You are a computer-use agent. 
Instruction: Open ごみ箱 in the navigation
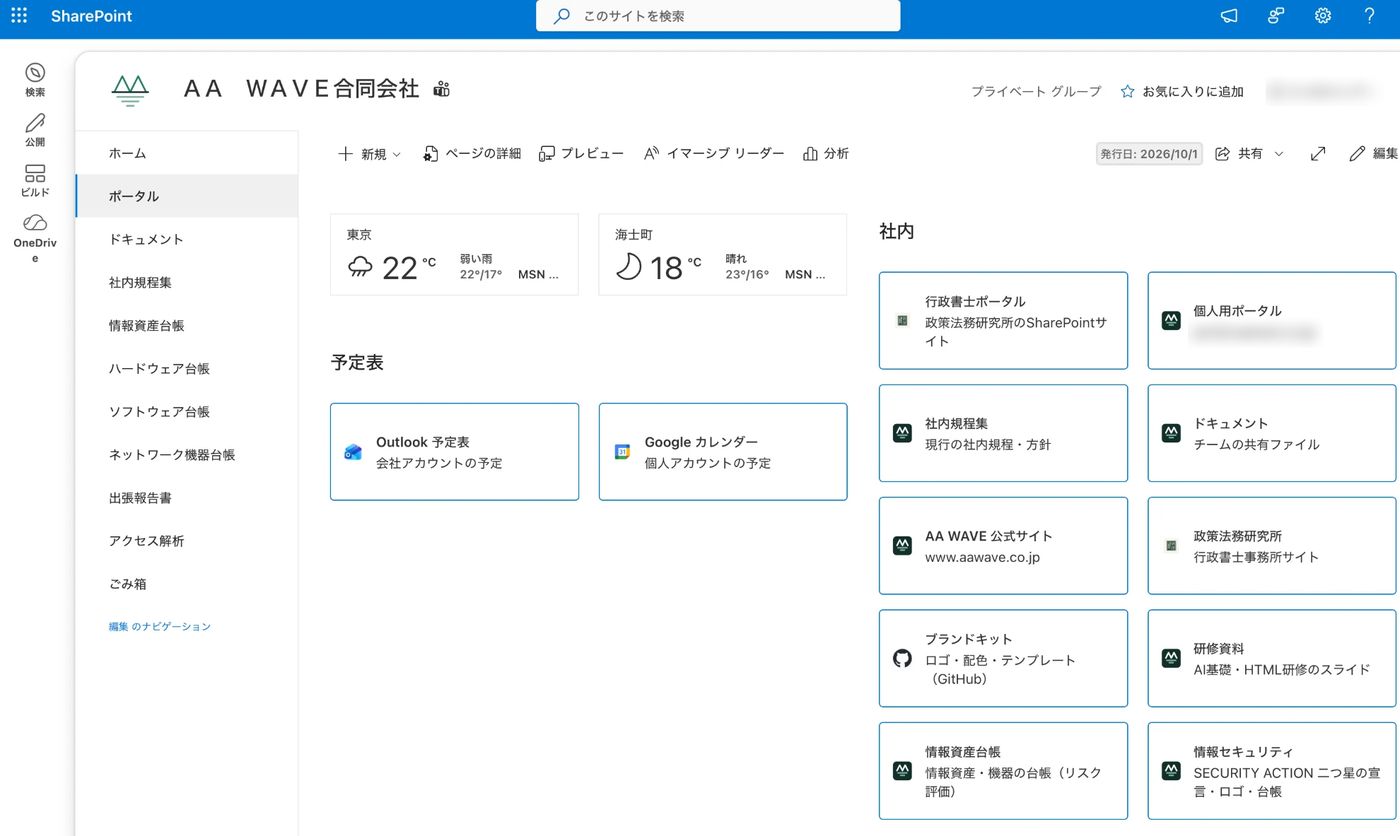tap(186, 583)
